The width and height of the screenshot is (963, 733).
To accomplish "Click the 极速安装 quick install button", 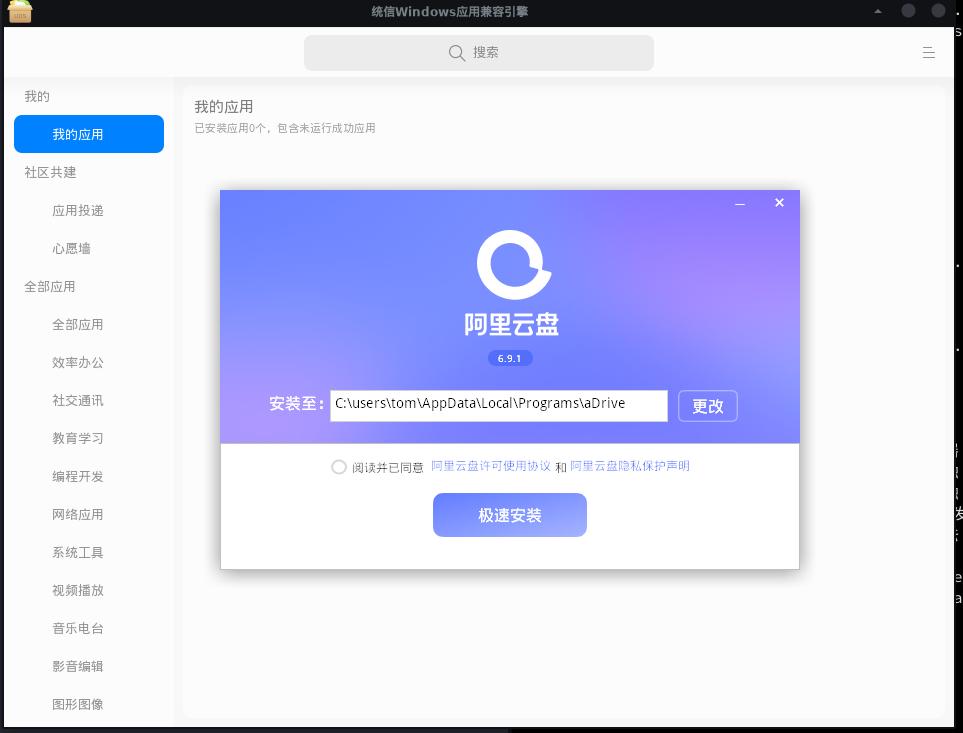I will tap(510, 515).
